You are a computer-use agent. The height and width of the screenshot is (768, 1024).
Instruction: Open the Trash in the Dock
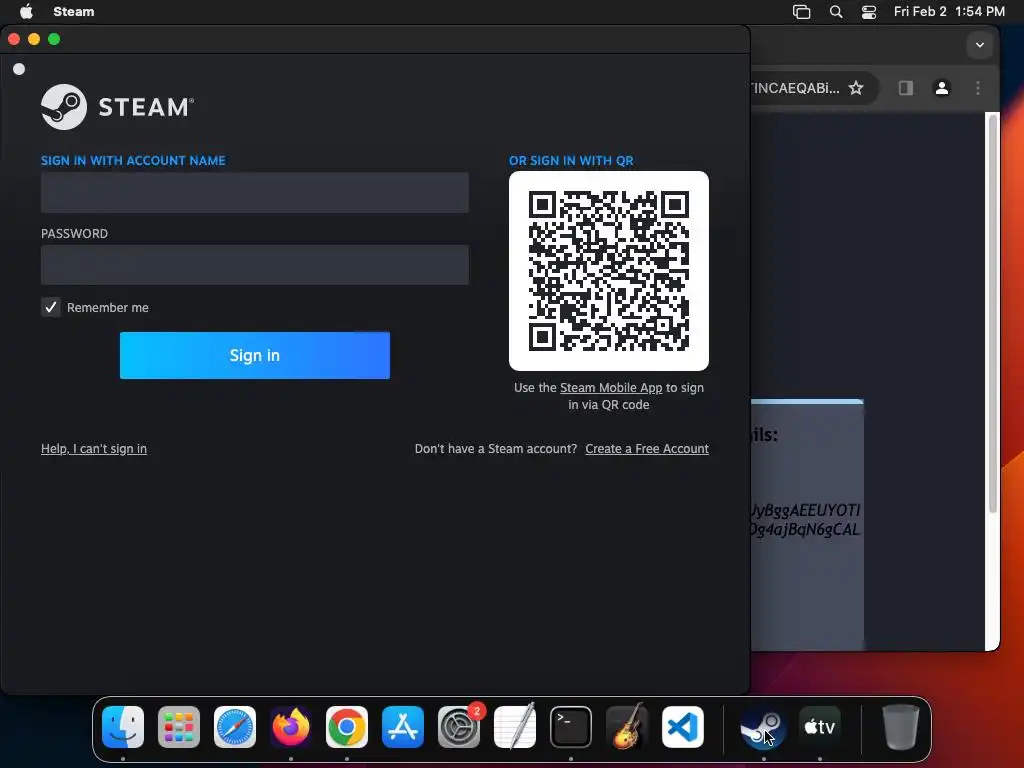tap(901, 727)
